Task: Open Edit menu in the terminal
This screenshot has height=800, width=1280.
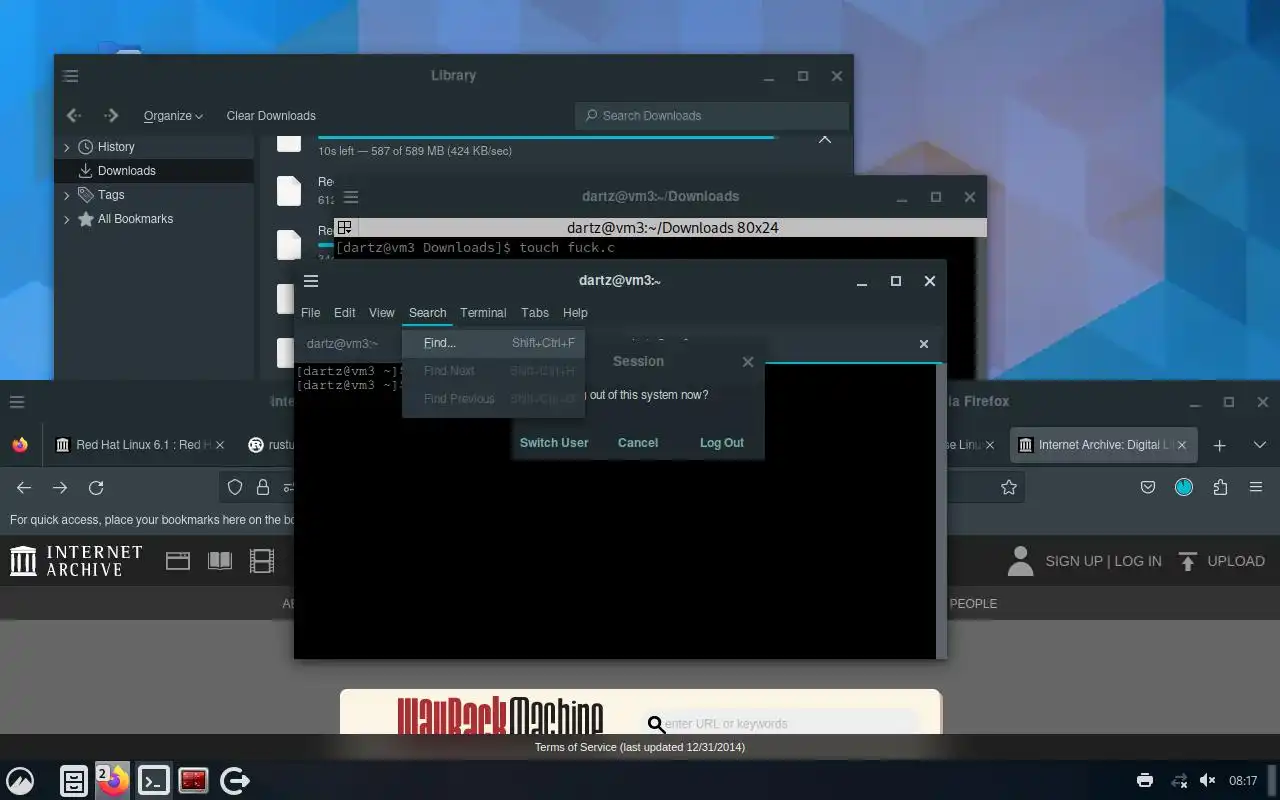Action: tap(345, 312)
